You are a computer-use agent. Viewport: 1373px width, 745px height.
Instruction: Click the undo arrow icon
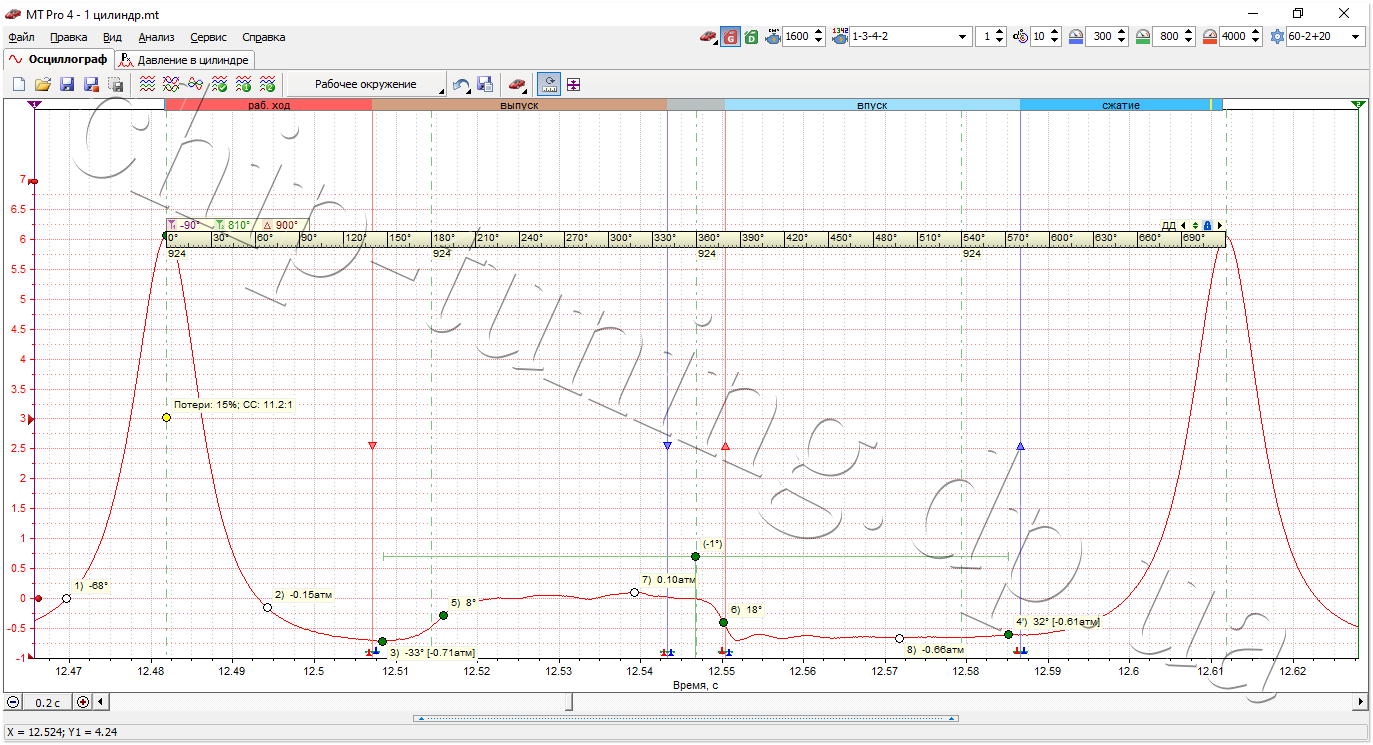coord(461,85)
